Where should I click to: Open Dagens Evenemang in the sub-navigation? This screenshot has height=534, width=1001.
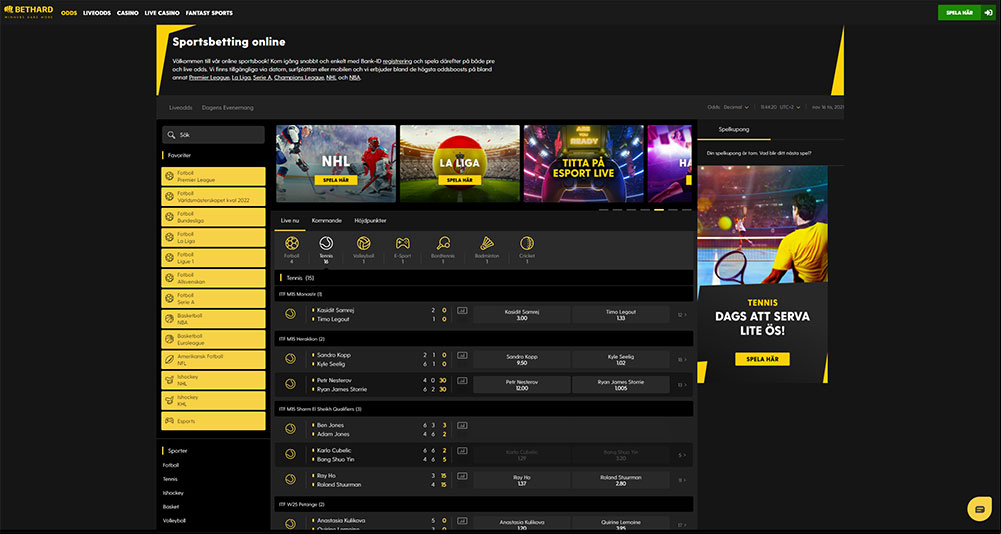(227, 108)
